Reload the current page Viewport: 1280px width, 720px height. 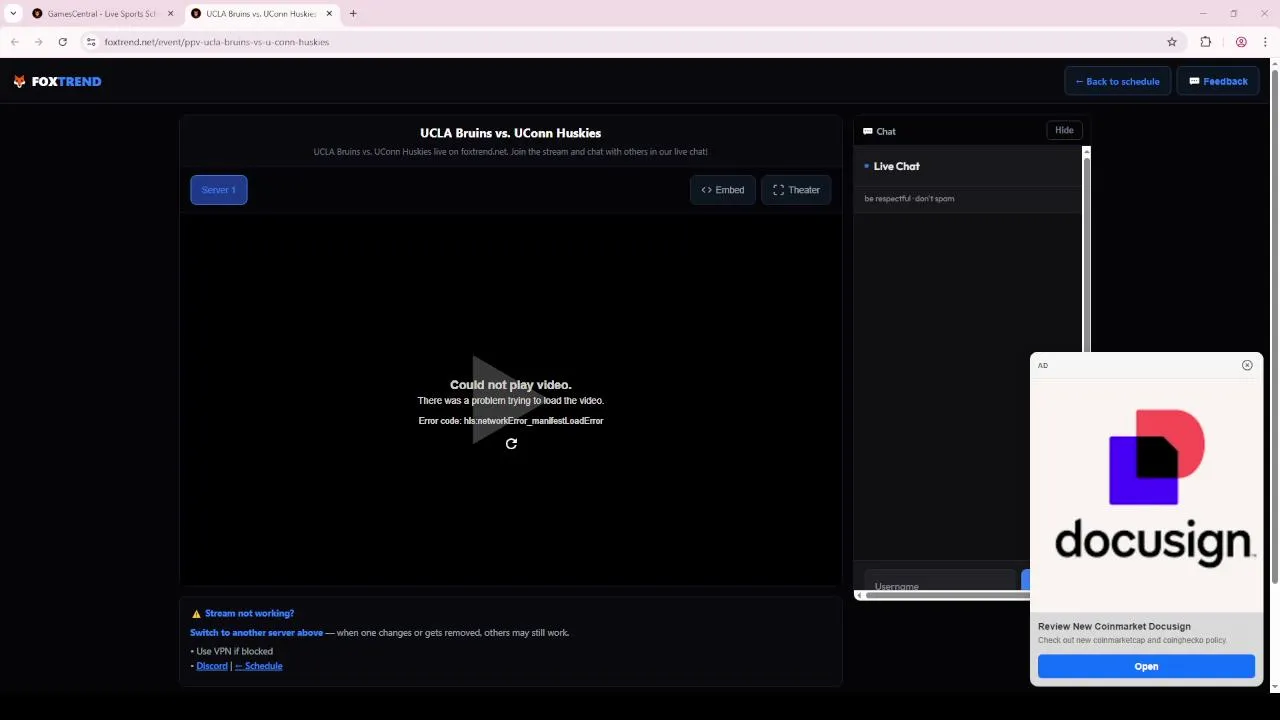click(62, 42)
